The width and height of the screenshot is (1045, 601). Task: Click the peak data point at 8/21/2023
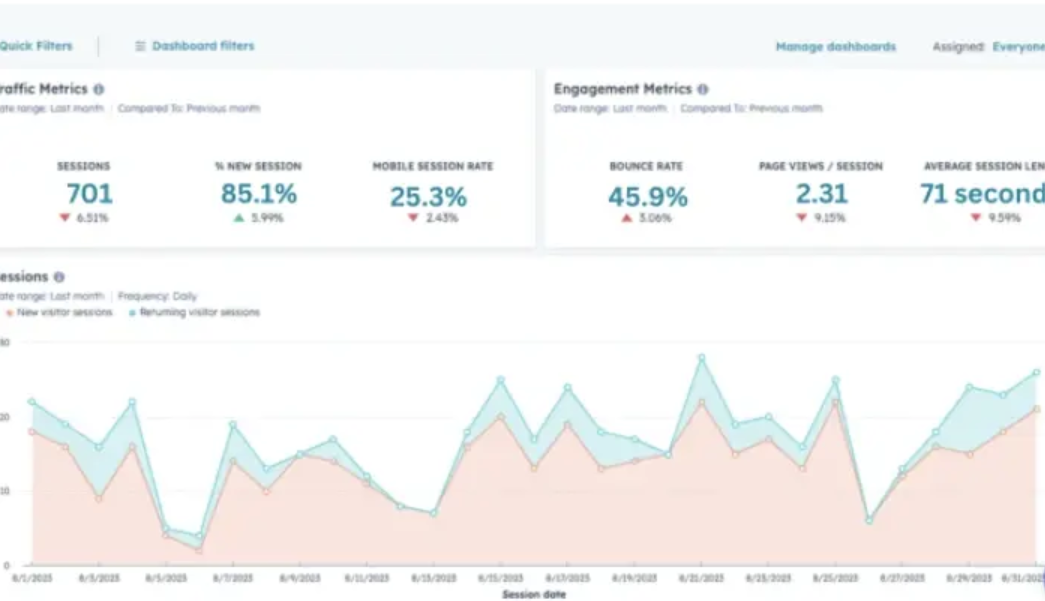click(x=702, y=357)
